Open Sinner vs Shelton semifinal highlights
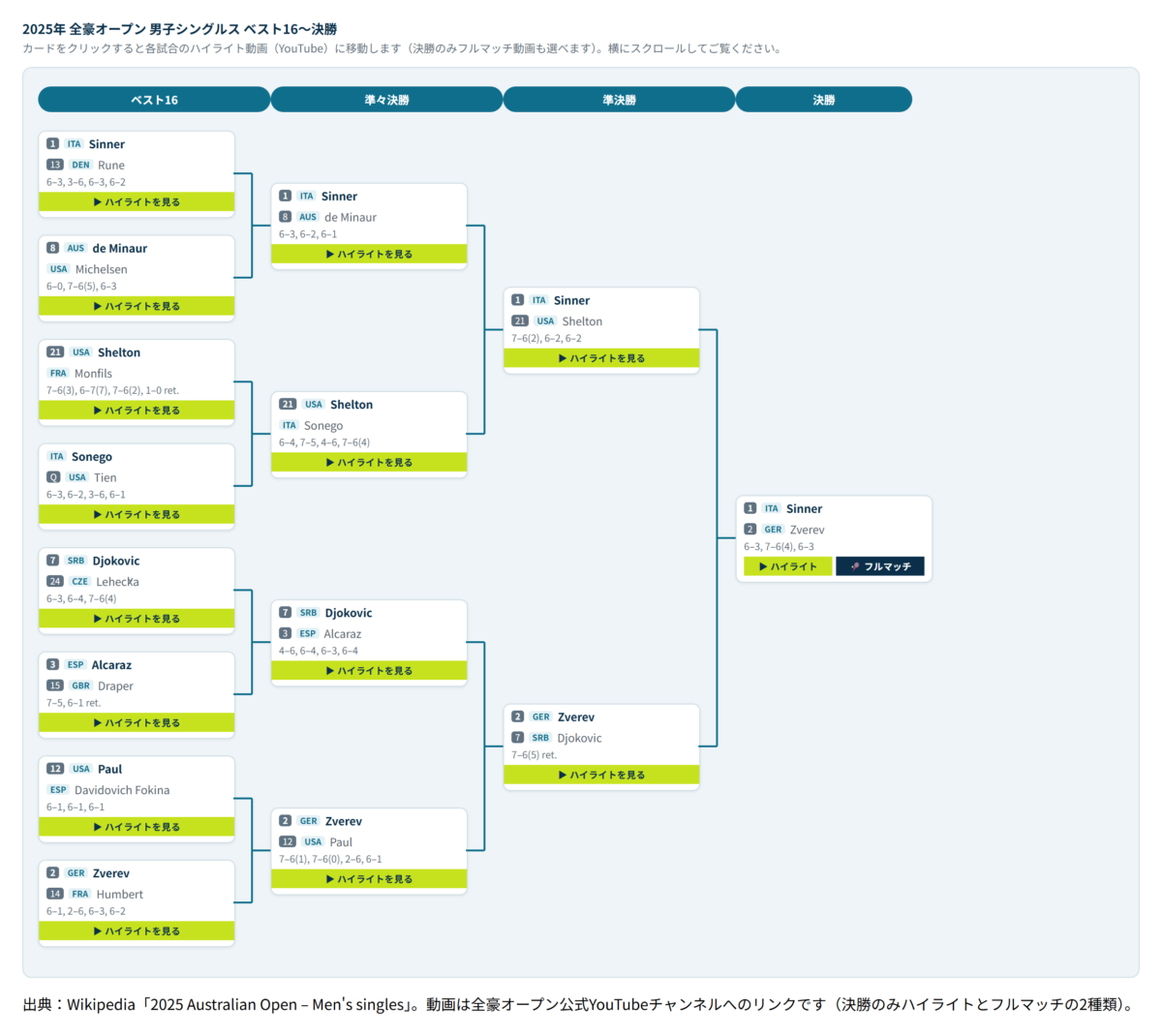This screenshot has width=1162, height=1036. (x=601, y=358)
